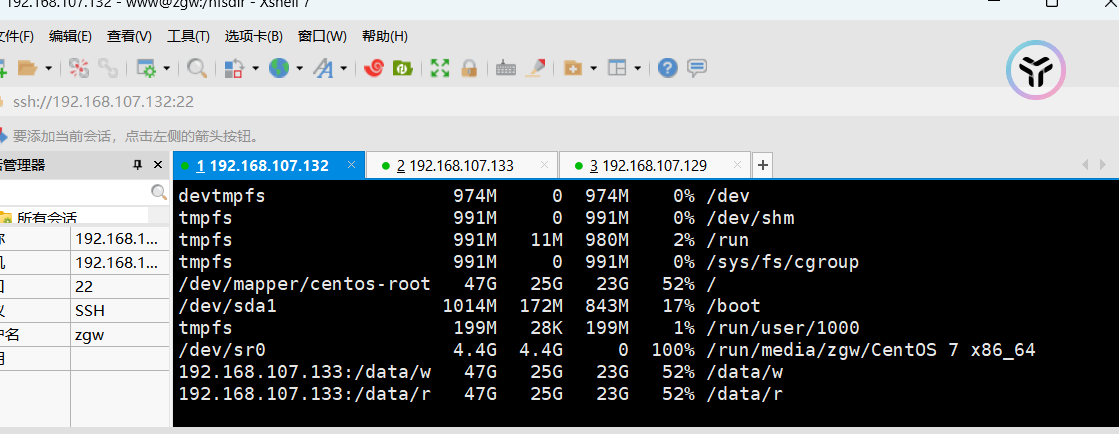This screenshot has width=1119, height=434.
Task: Open the 查看(V) menu
Action: coord(129,36)
